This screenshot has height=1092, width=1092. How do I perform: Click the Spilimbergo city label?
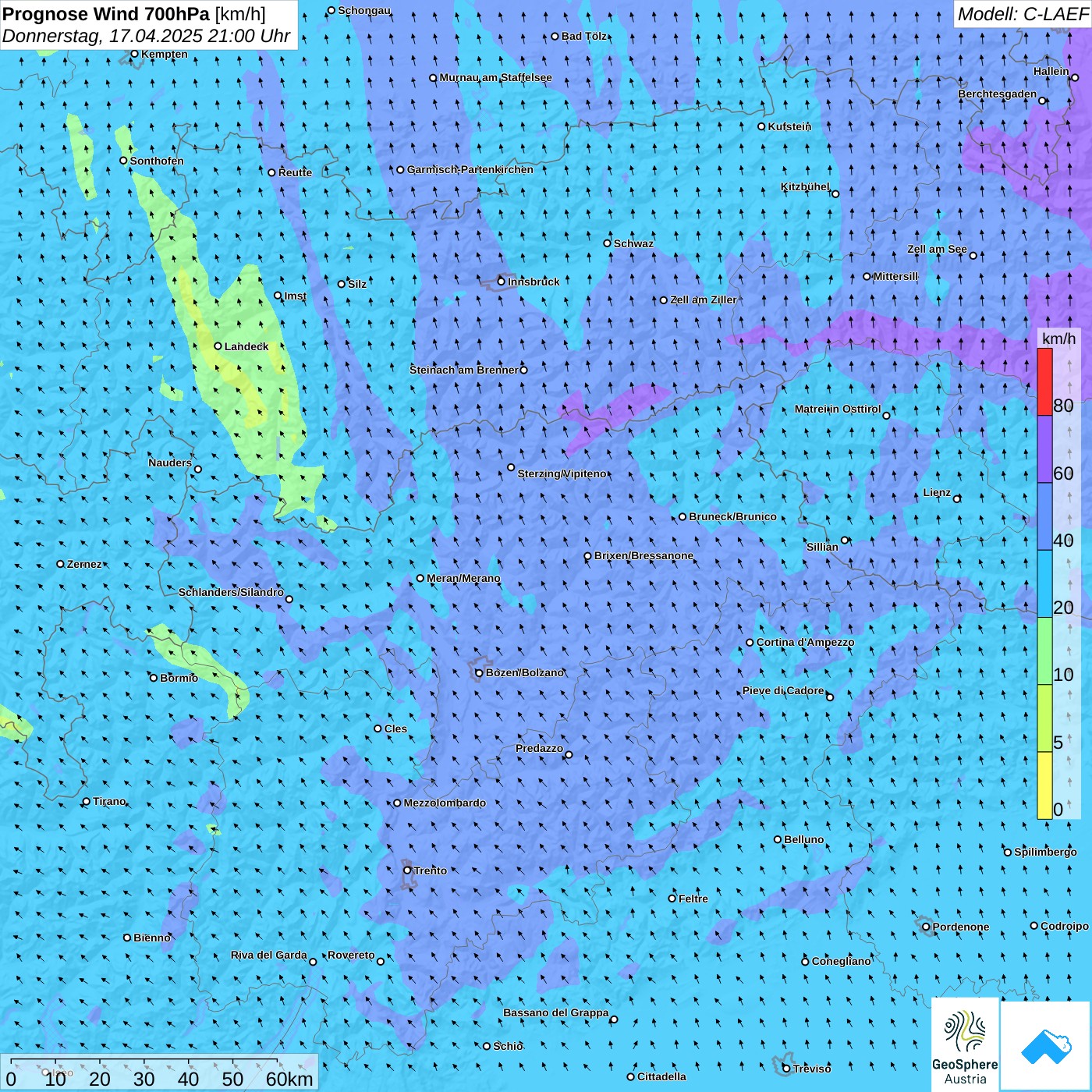click(1045, 852)
